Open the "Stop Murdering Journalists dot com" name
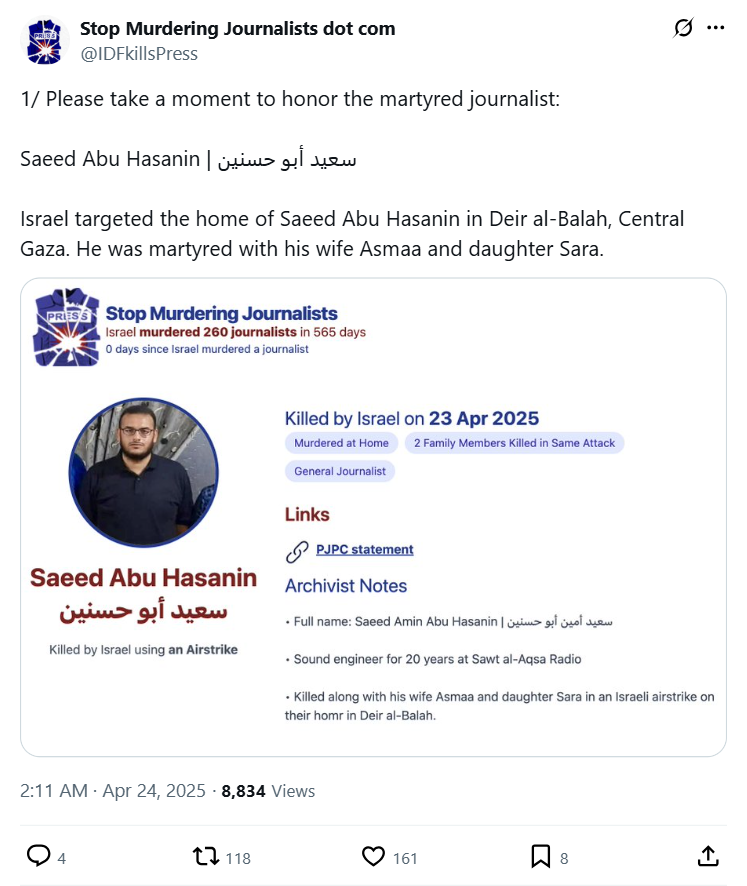The image size is (747, 886). 237,29
